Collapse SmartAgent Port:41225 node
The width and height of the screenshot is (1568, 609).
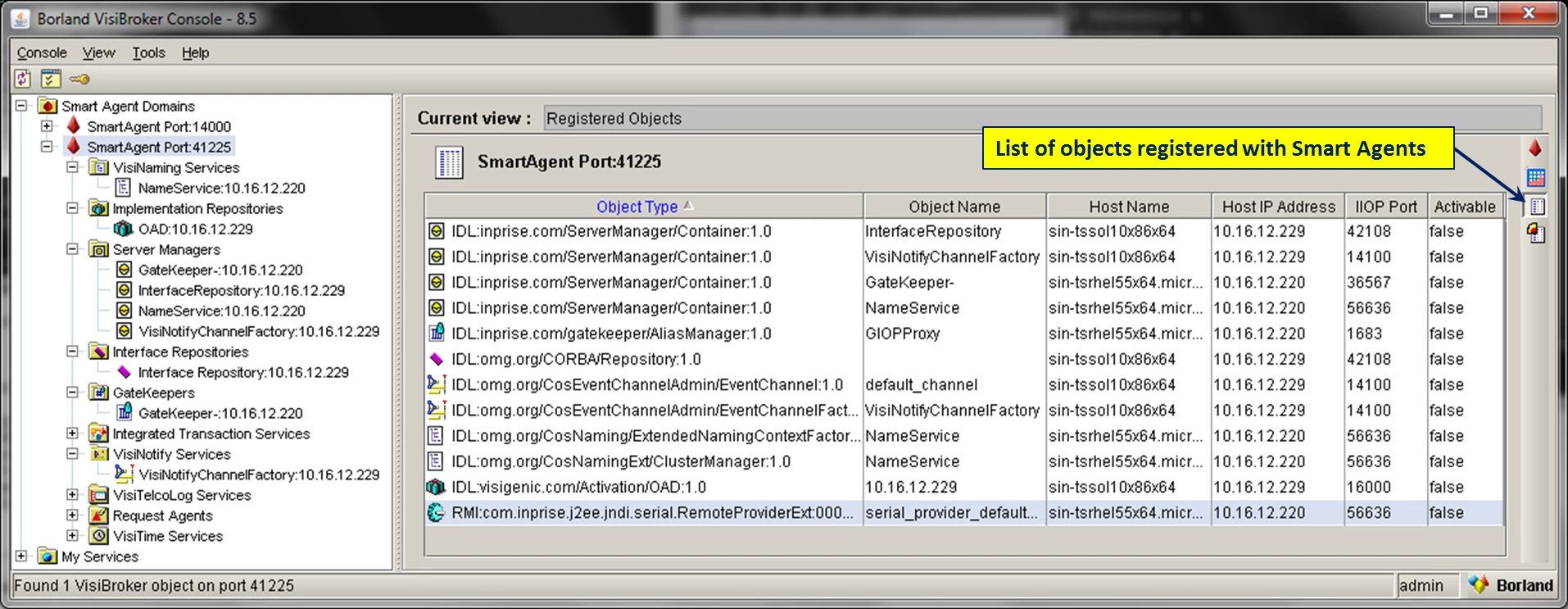47,147
